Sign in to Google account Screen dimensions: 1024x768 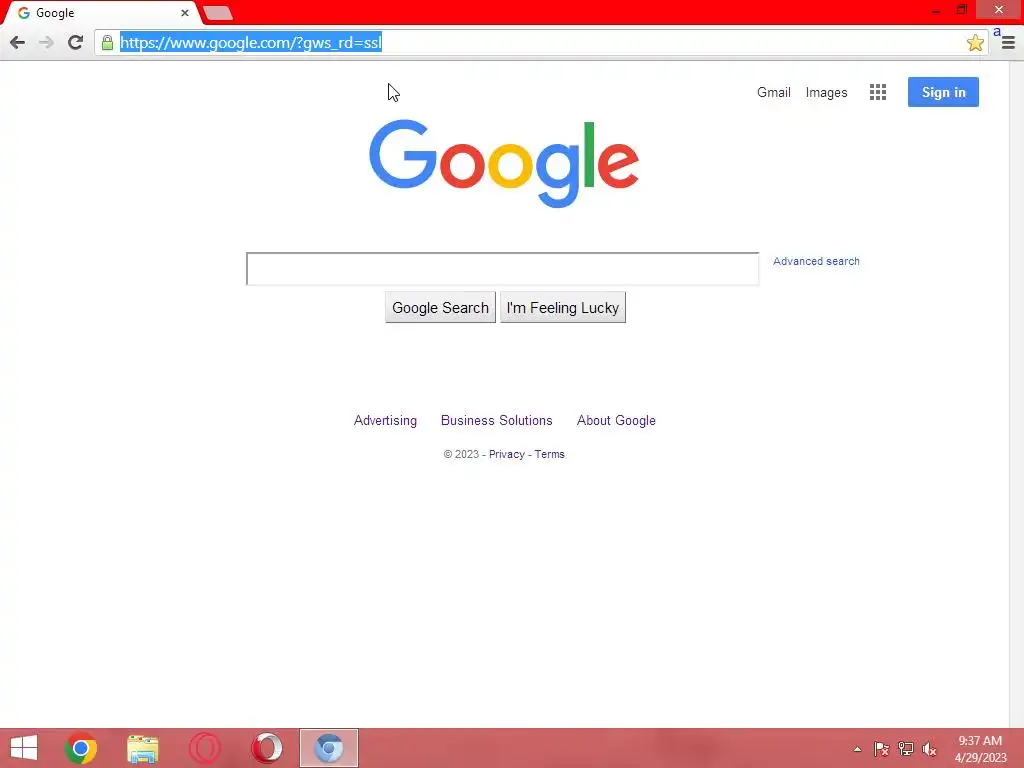tap(943, 92)
